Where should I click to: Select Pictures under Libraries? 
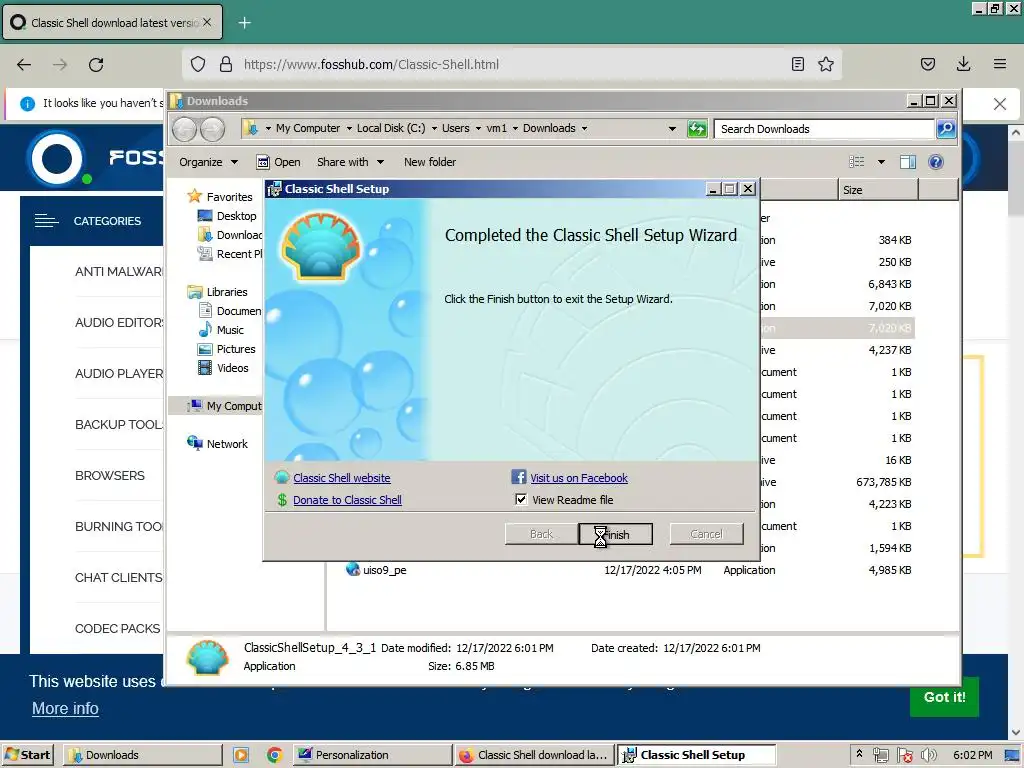(227, 349)
